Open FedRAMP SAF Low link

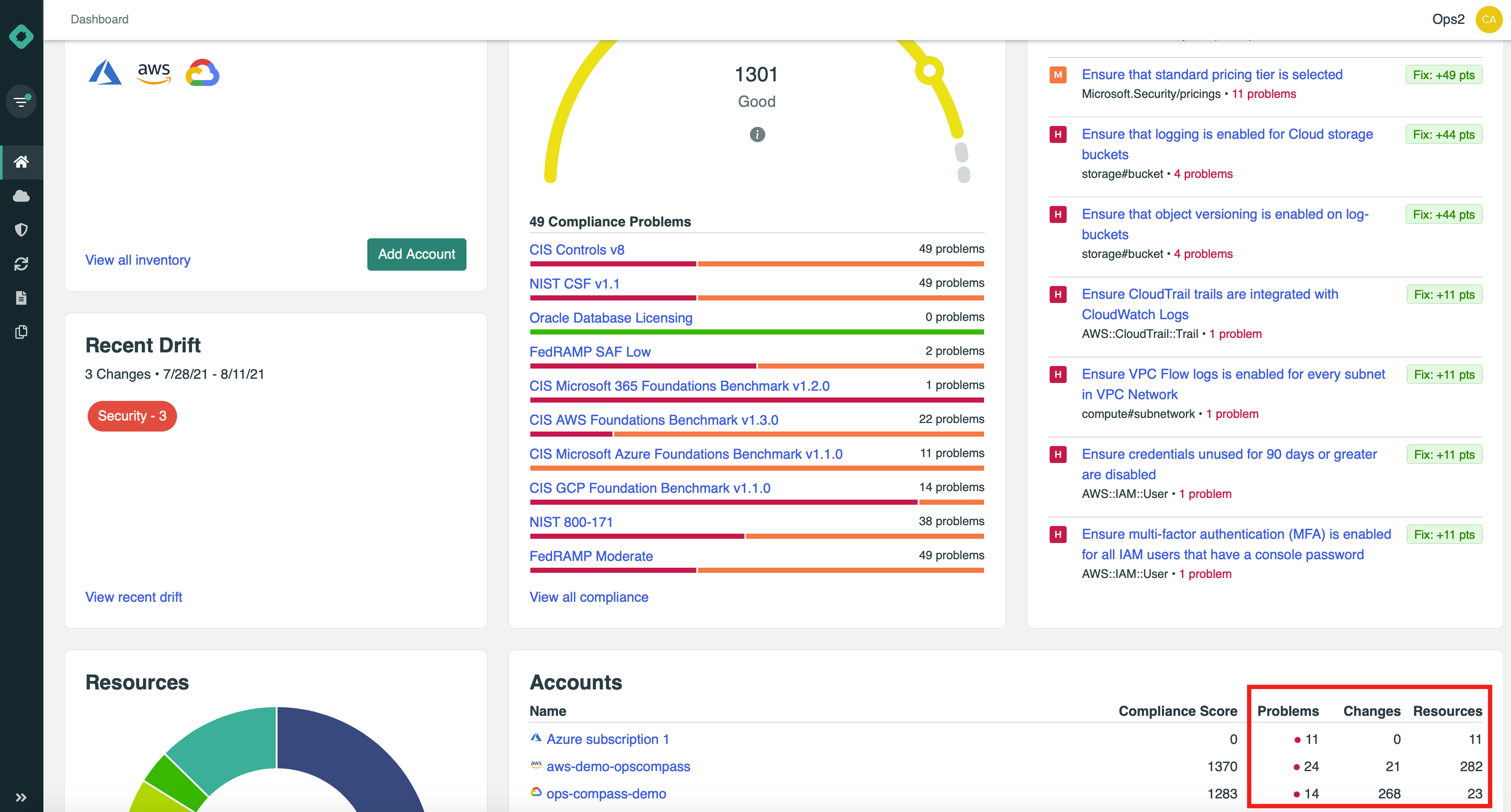click(x=590, y=352)
